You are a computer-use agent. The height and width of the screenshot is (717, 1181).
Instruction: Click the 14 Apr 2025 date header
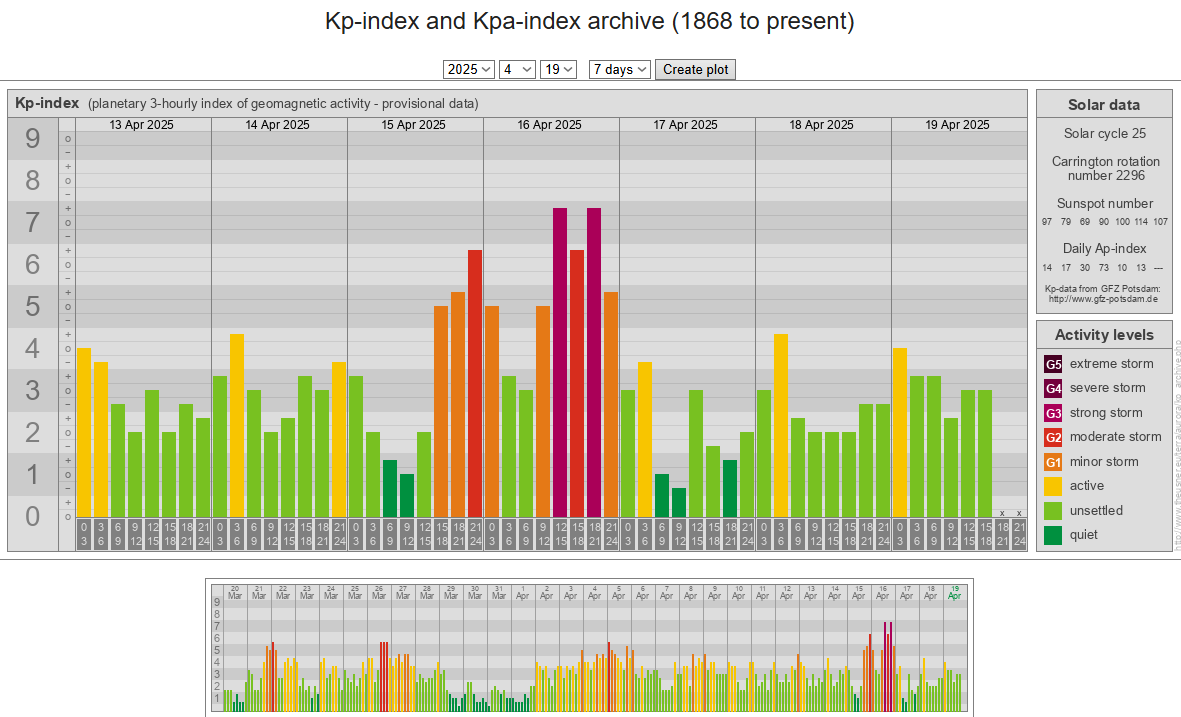coord(277,125)
